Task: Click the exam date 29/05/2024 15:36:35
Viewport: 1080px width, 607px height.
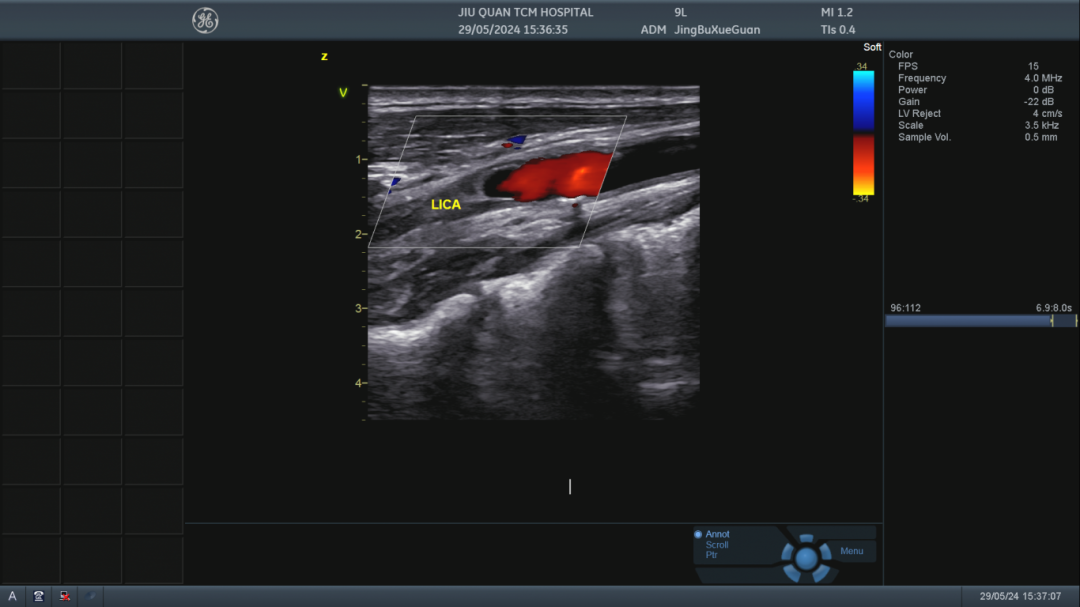Action: [x=513, y=30]
